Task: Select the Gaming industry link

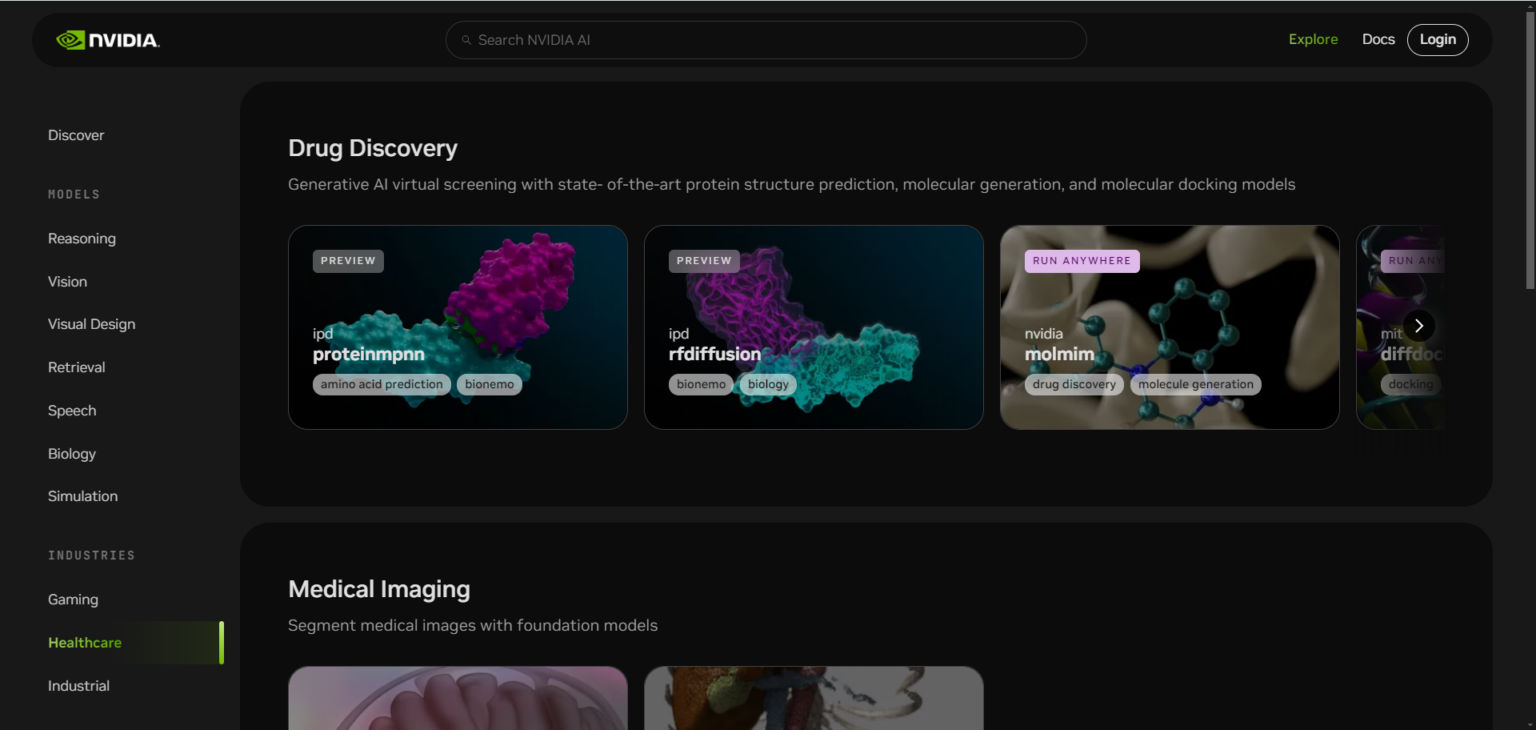Action: (73, 599)
